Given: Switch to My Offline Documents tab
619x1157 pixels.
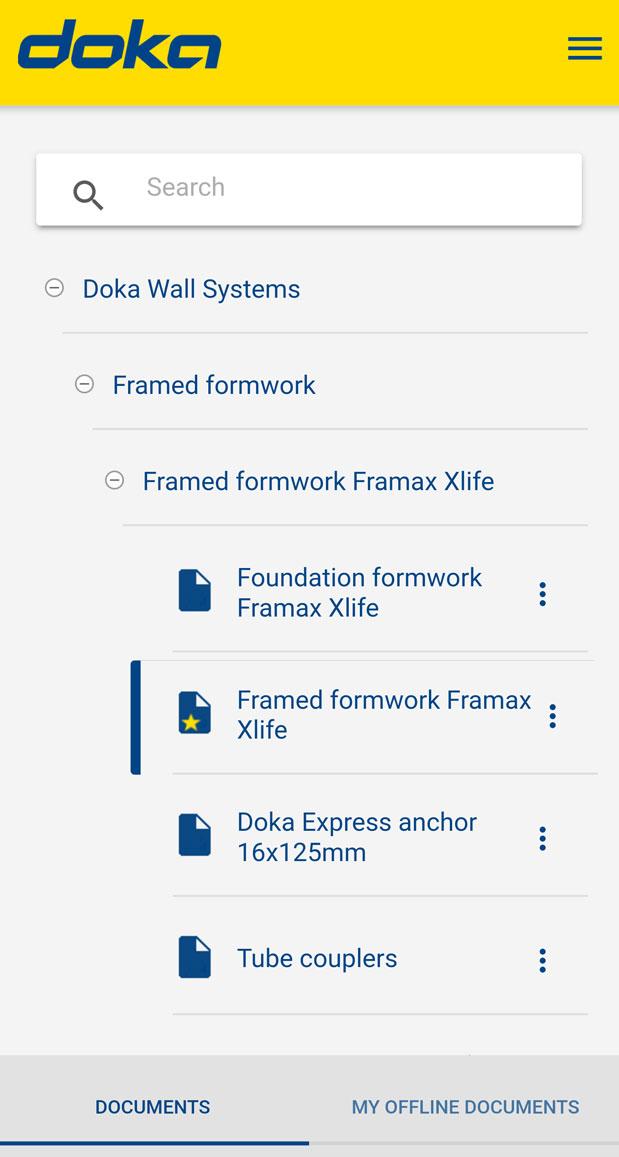Looking at the screenshot, I should click(x=465, y=1107).
